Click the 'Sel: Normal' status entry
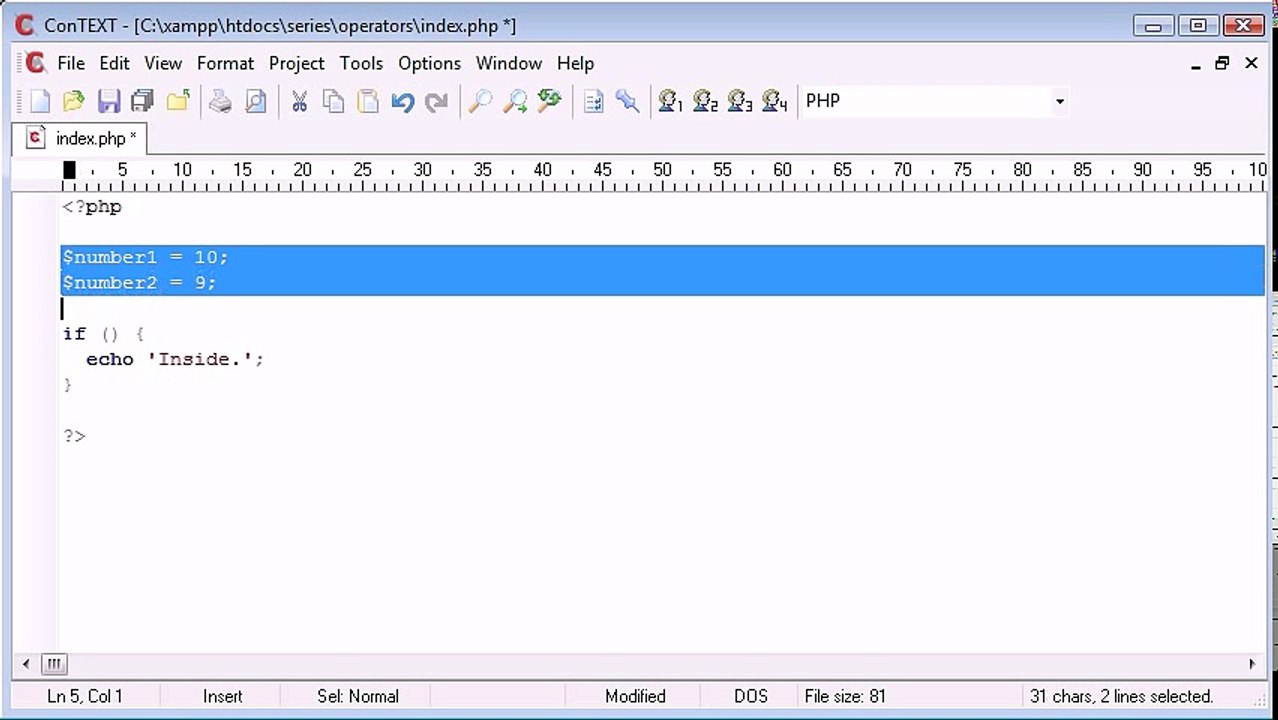 click(358, 696)
